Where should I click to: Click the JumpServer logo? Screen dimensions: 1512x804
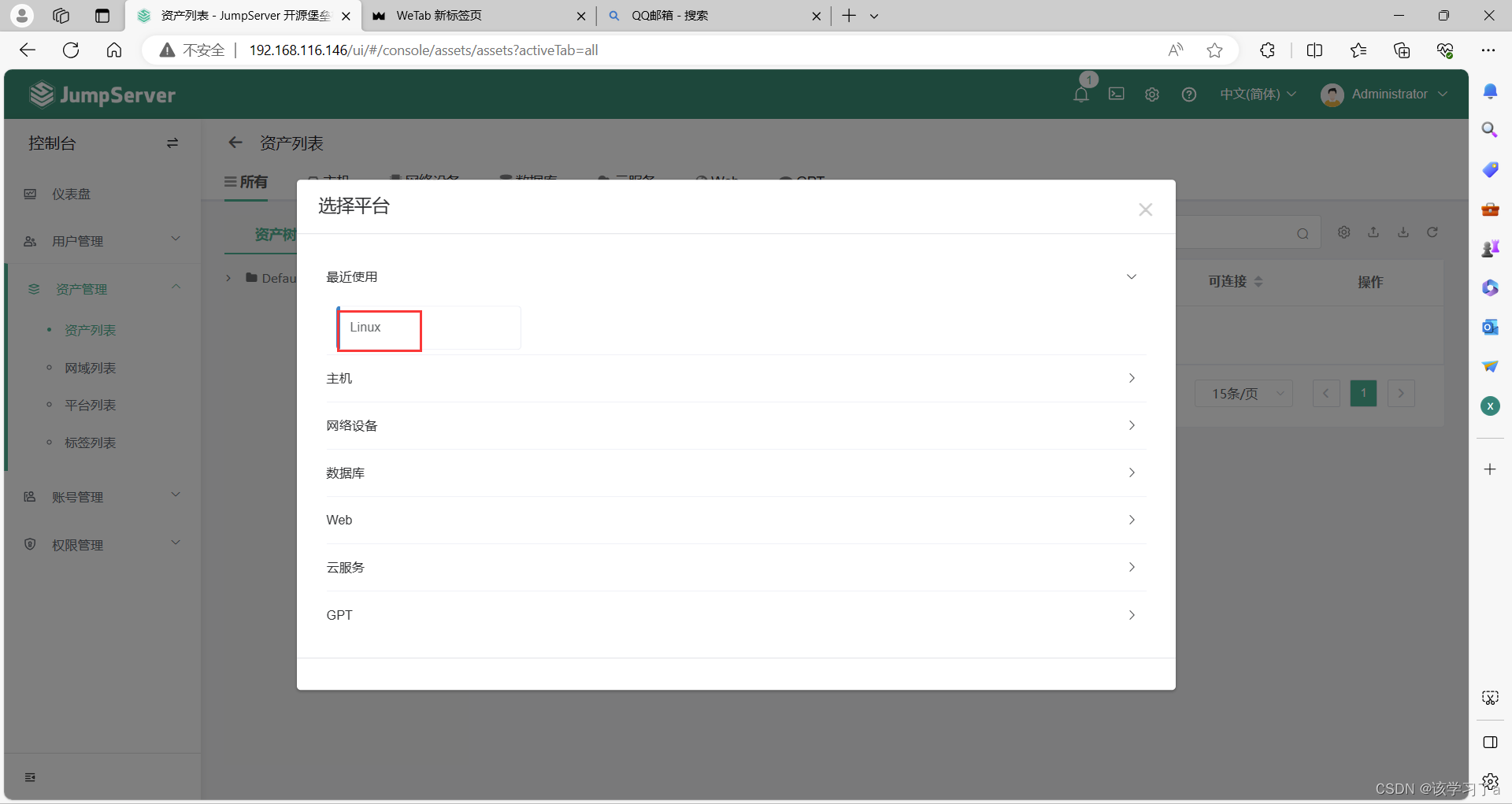pyautogui.click(x=102, y=94)
